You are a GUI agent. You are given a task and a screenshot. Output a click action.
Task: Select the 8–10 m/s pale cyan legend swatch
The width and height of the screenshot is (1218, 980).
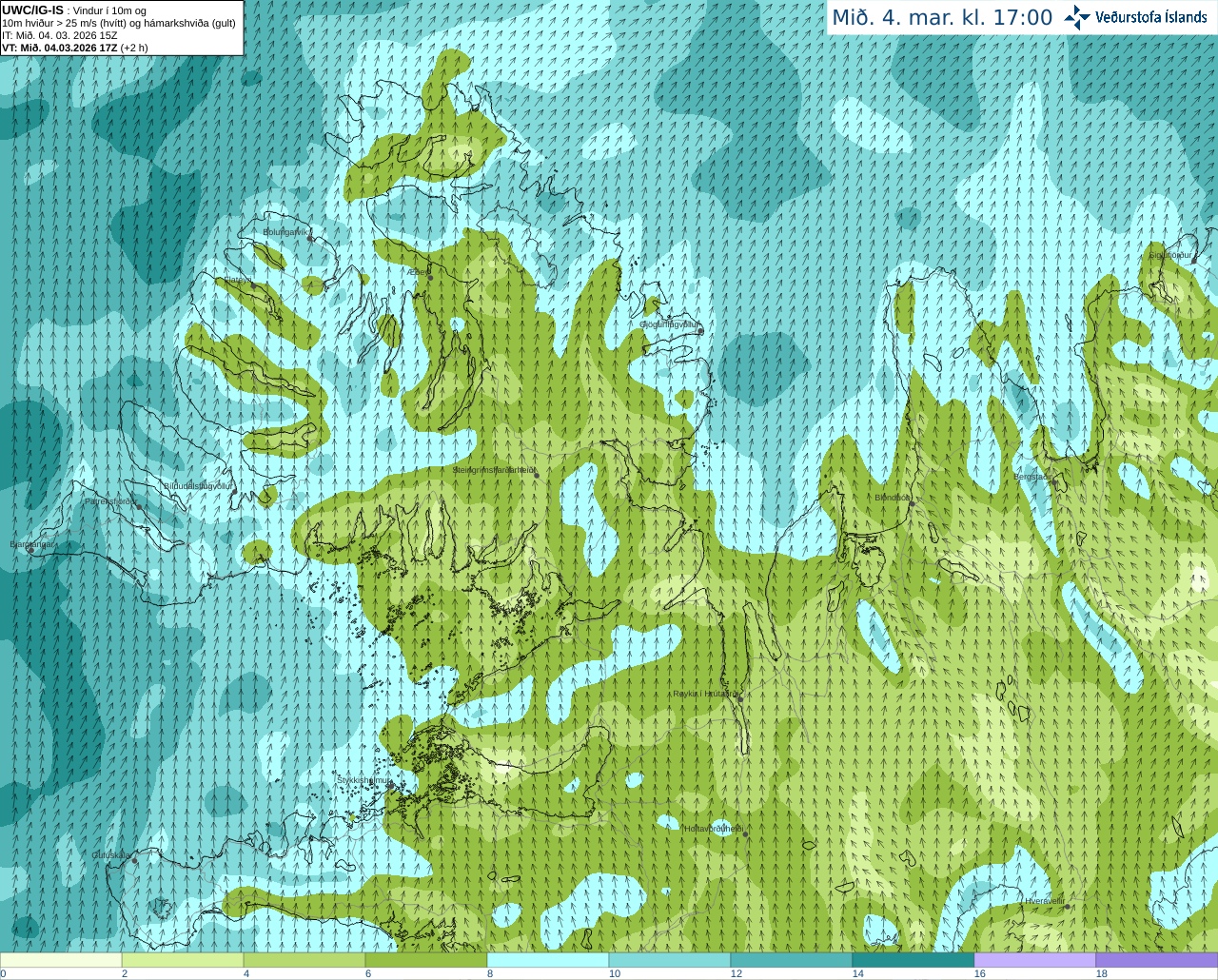point(548,960)
